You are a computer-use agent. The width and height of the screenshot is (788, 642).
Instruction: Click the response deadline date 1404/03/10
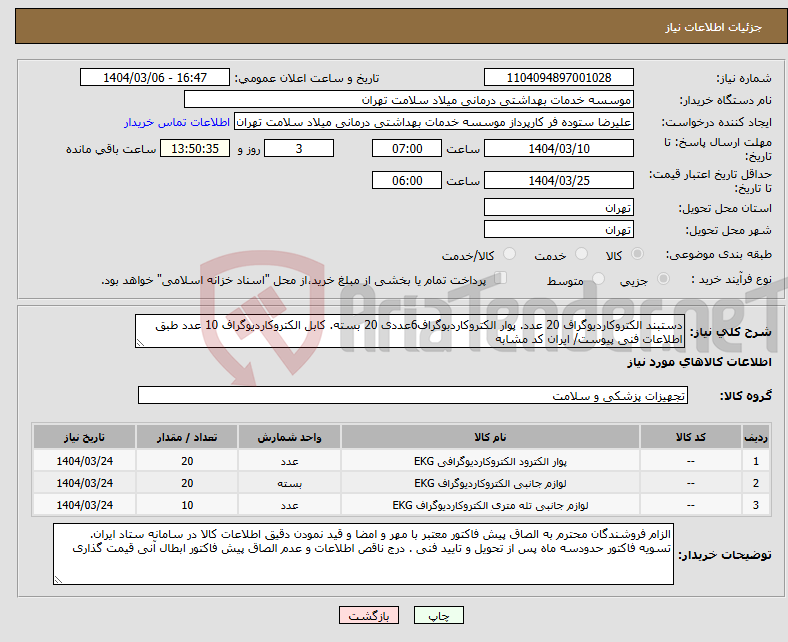[x=559, y=148]
